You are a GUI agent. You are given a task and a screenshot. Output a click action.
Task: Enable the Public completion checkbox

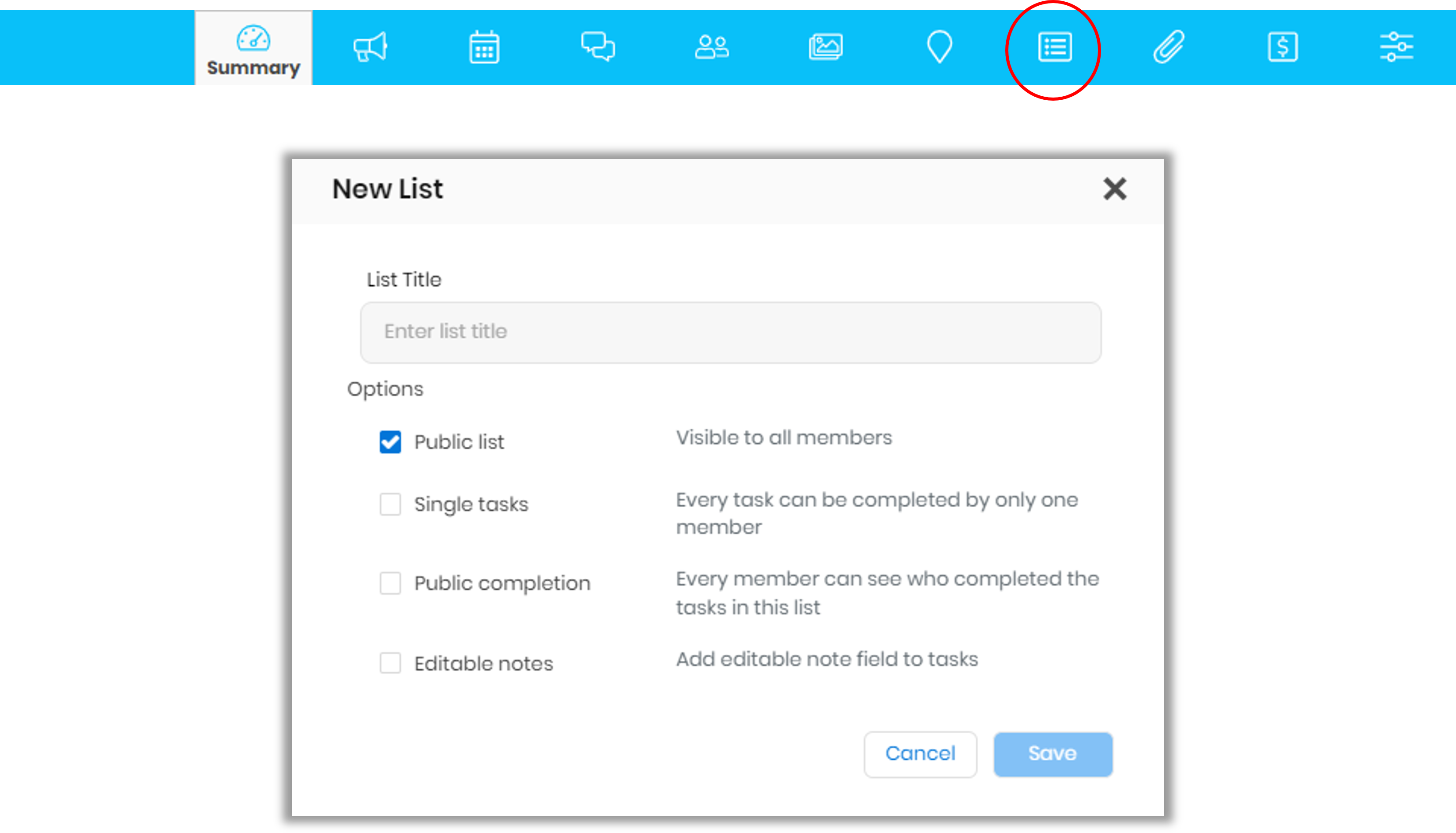pos(390,583)
